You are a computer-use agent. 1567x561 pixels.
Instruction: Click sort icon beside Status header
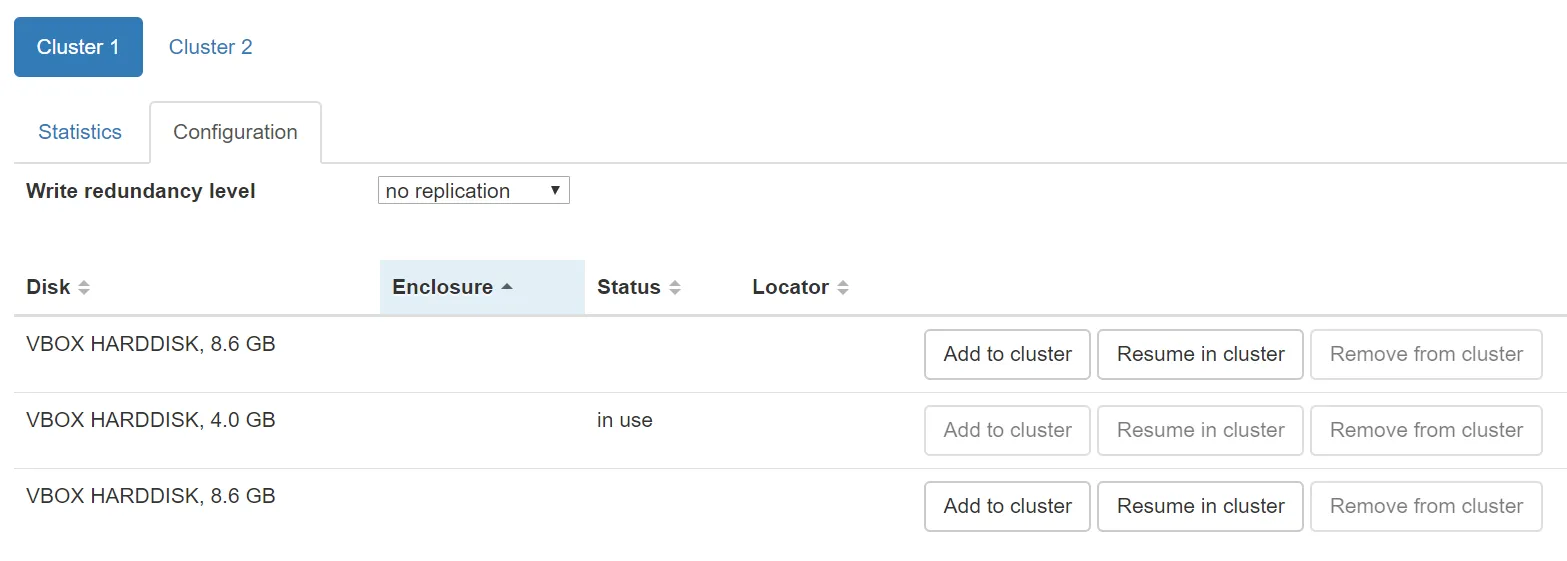pyautogui.click(x=675, y=288)
